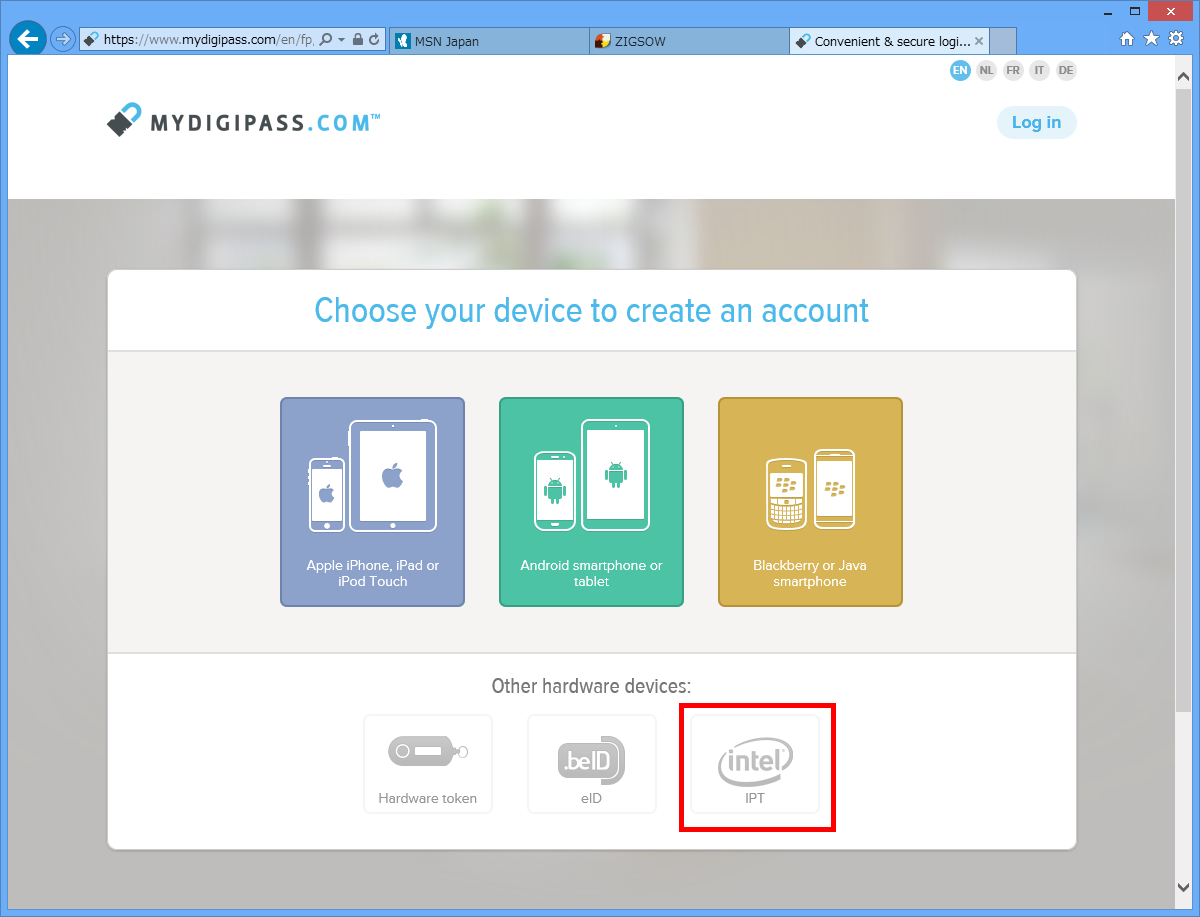
Task: Click the security lock icon in address bar
Action: tap(358, 40)
